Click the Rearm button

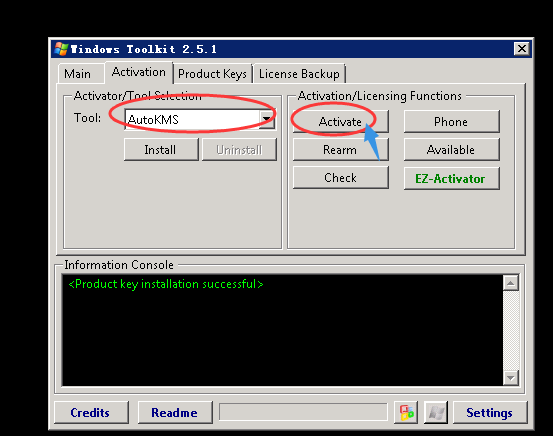(x=341, y=150)
